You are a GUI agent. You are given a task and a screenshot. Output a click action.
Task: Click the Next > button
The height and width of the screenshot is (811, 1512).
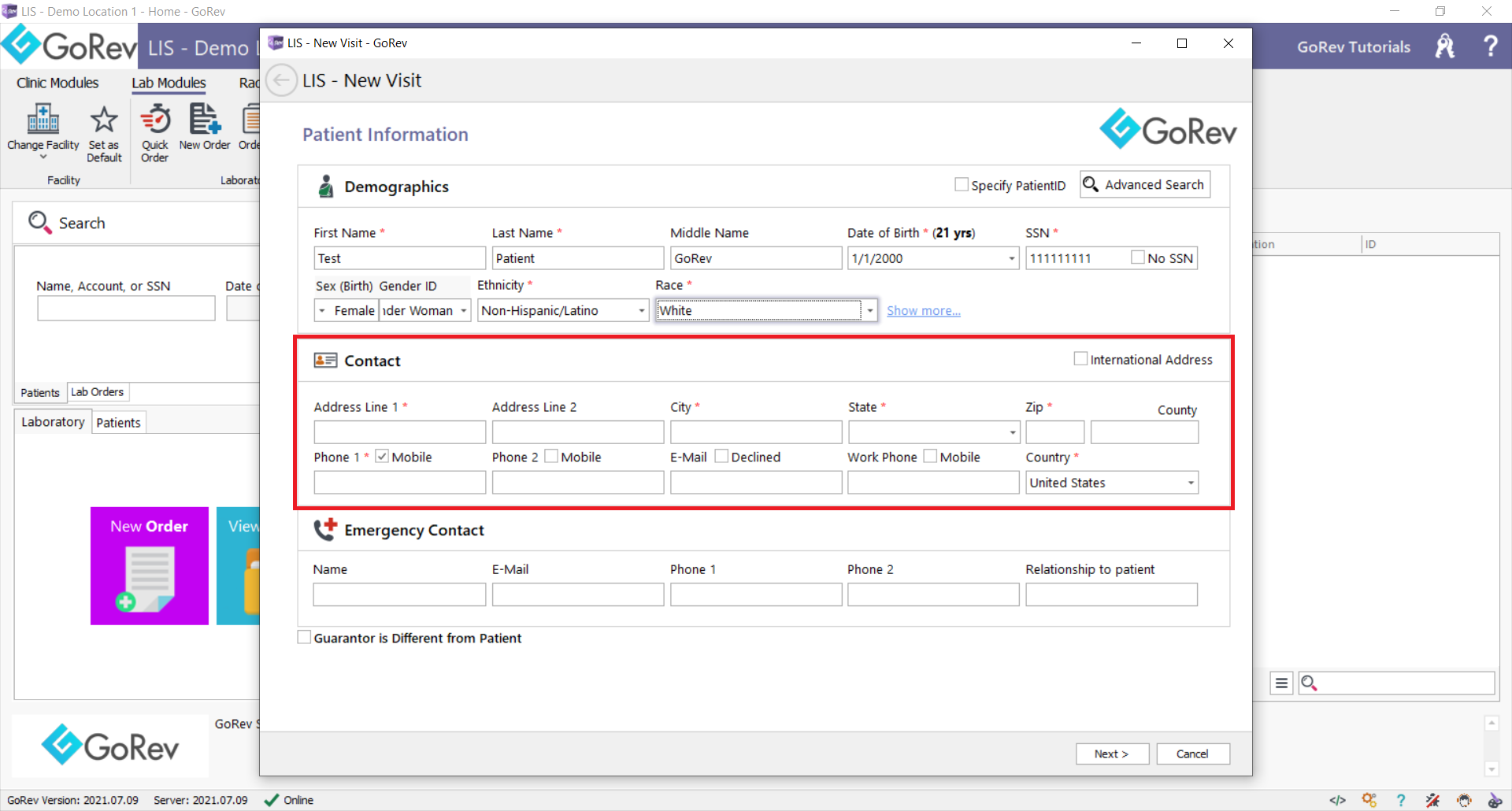point(1112,754)
